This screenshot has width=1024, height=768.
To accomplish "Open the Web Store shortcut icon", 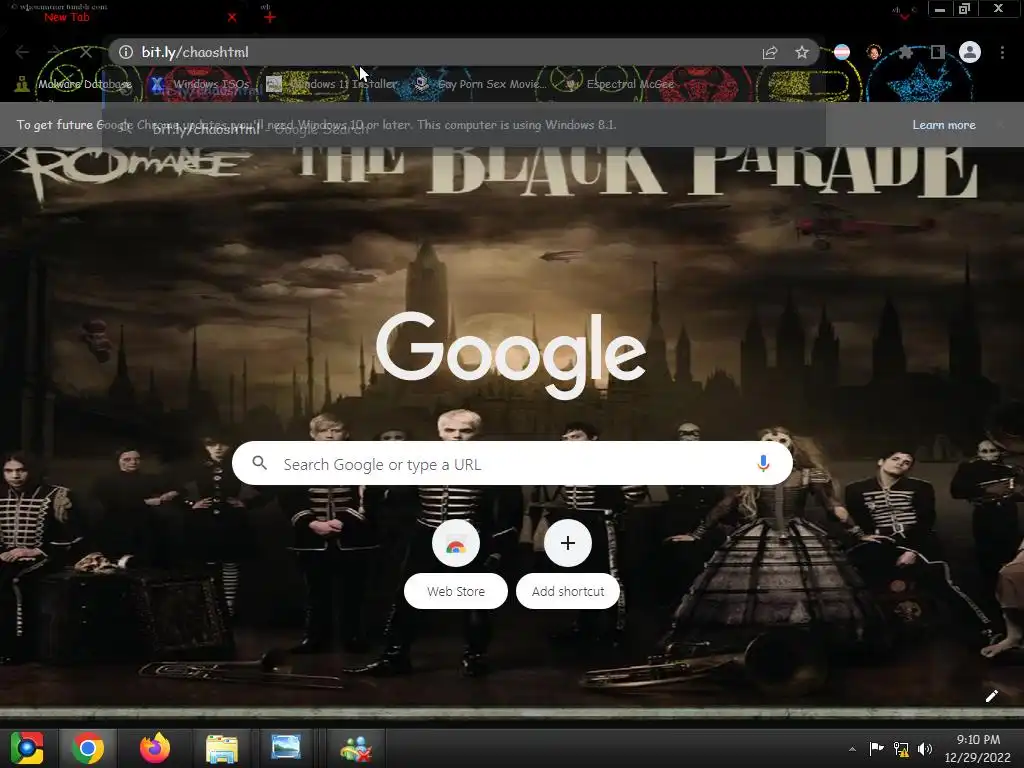I will click(x=456, y=543).
